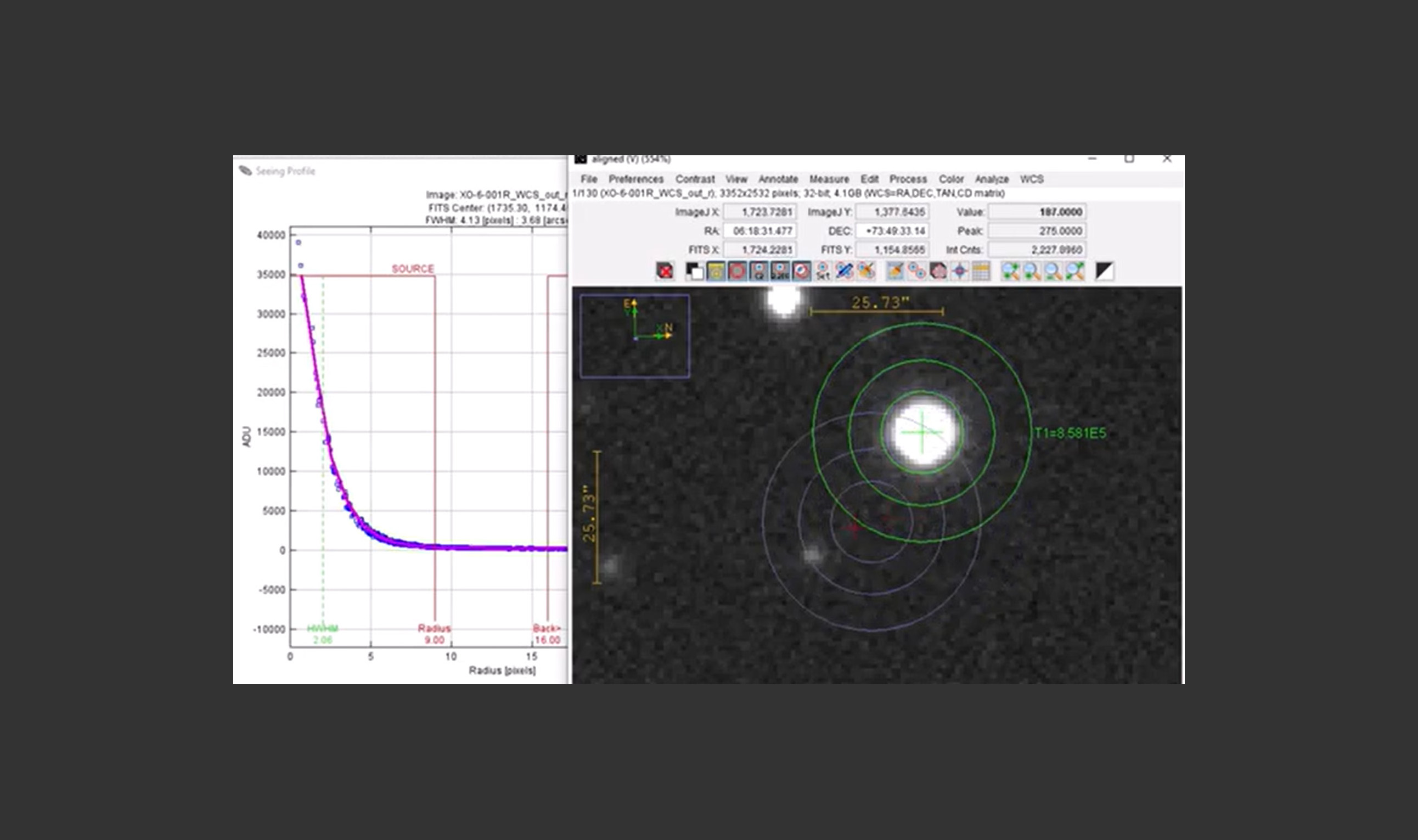Click the broom-with-apertures clear icon
The width and height of the screenshot is (1418, 840).
coord(865,271)
